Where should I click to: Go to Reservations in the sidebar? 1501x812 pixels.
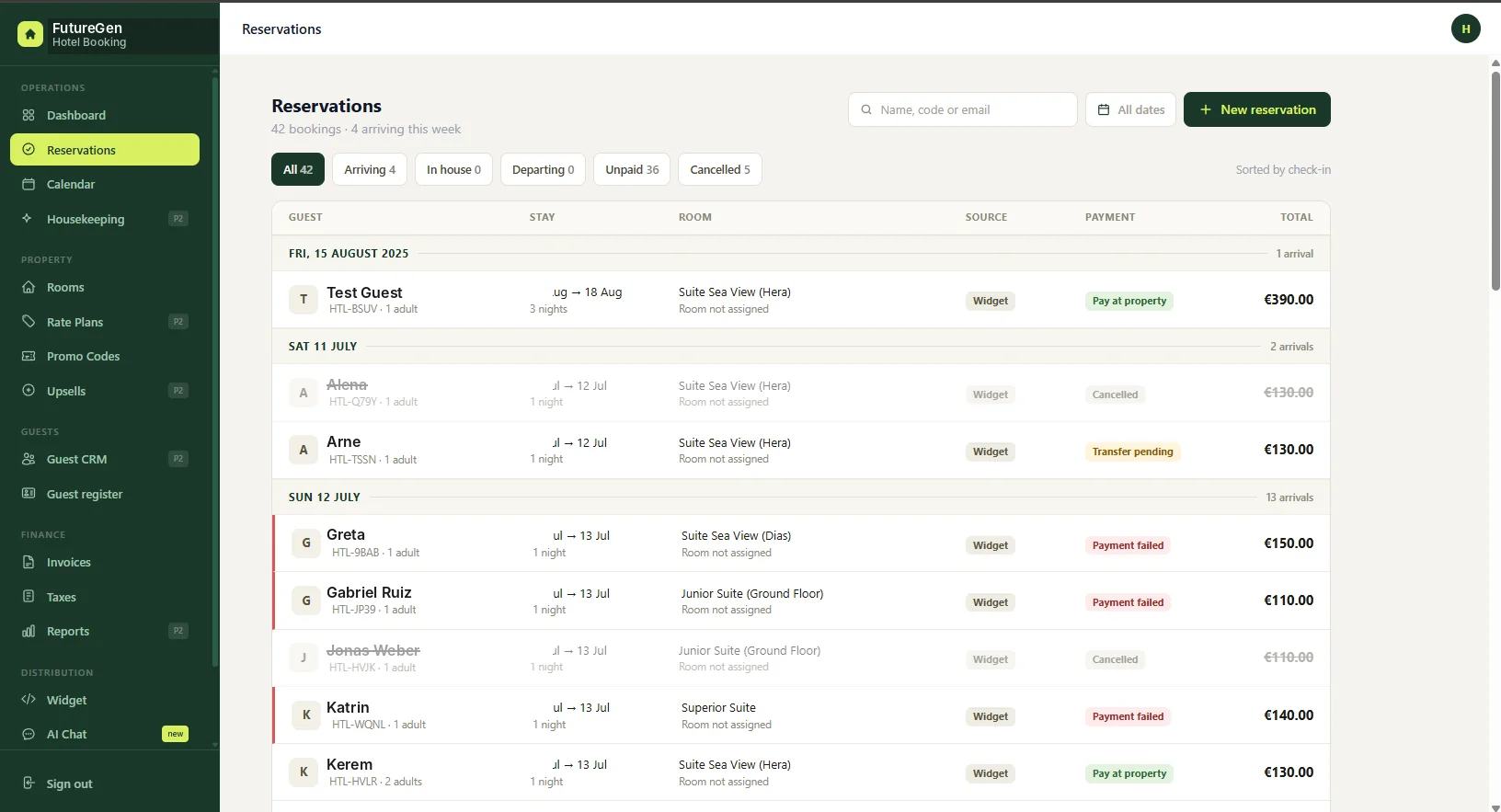click(105, 150)
